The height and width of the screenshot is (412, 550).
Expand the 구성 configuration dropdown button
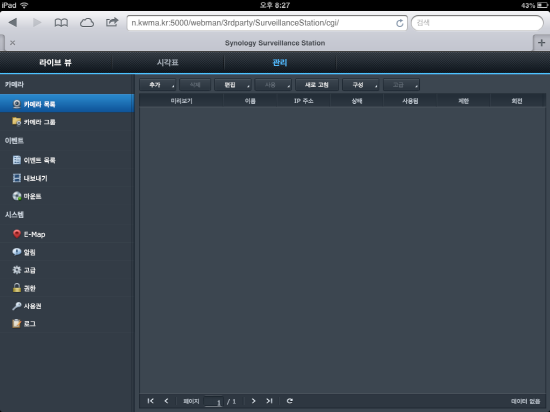coord(361,85)
